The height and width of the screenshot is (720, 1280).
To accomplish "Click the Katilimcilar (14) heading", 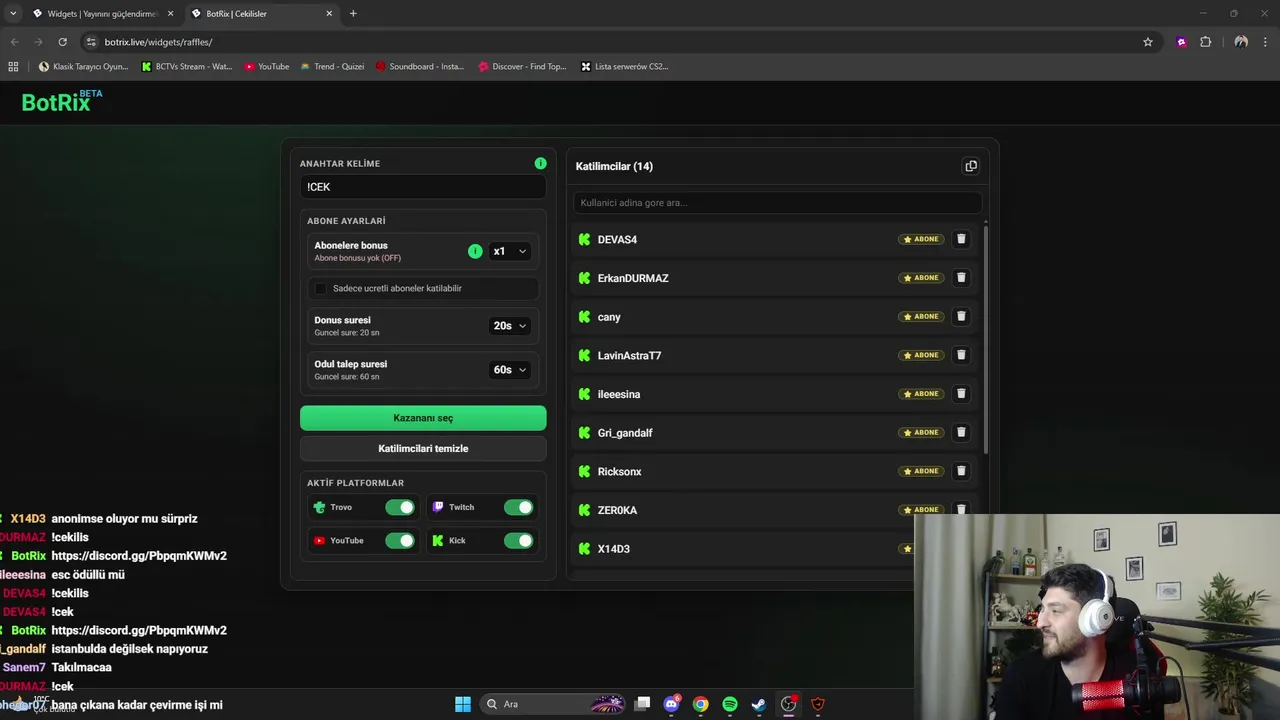I will click(614, 166).
